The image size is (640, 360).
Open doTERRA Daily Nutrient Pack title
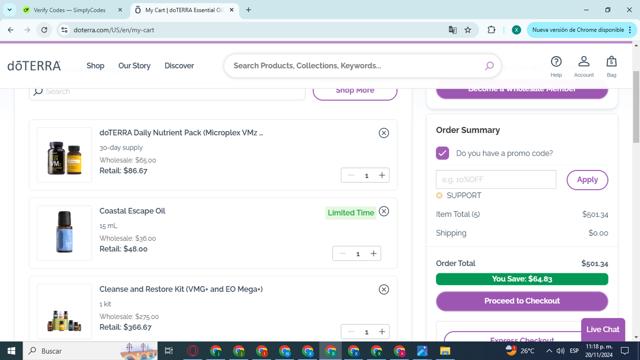click(181, 133)
